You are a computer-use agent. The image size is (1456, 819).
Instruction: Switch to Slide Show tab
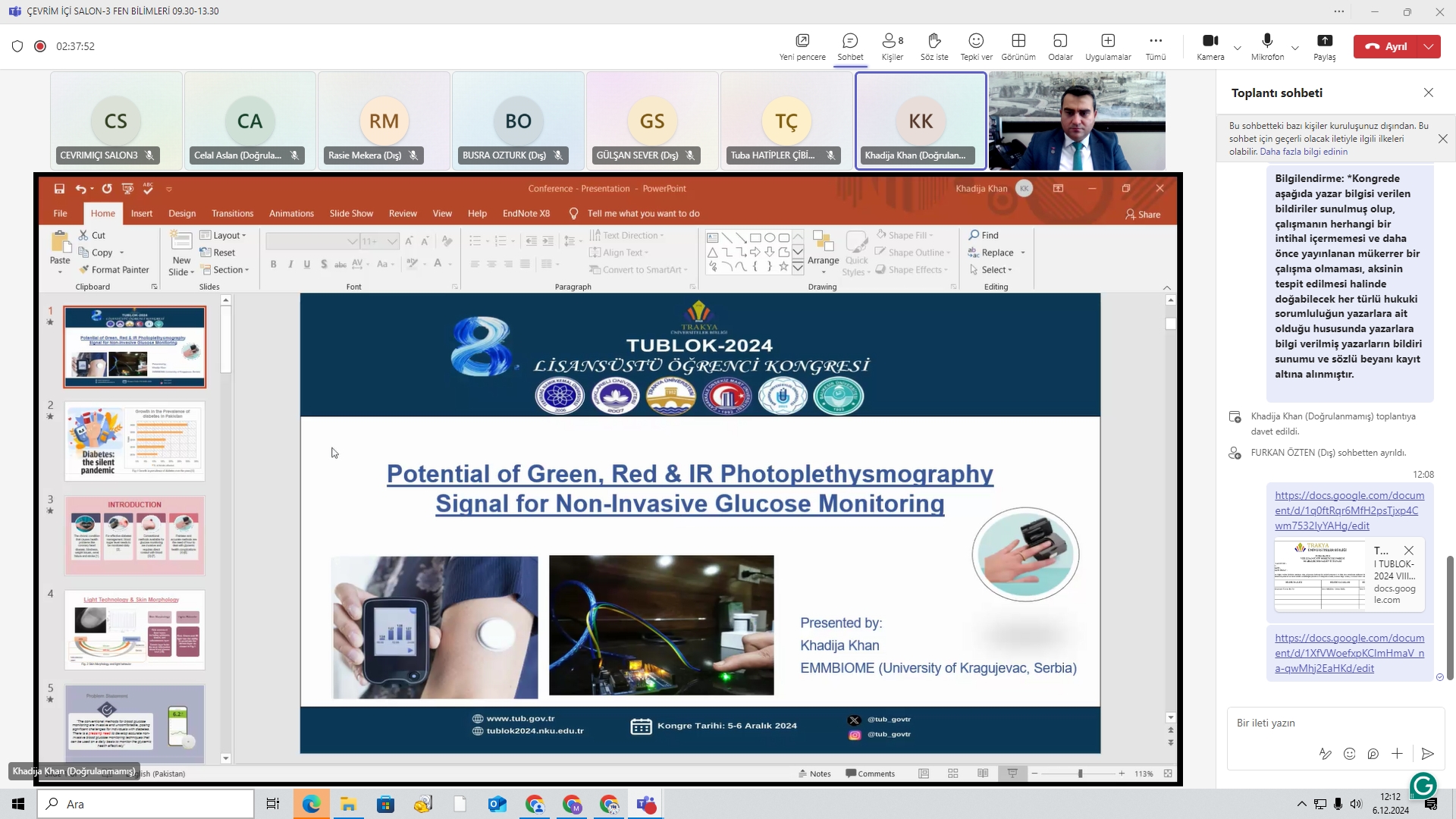coord(351,213)
